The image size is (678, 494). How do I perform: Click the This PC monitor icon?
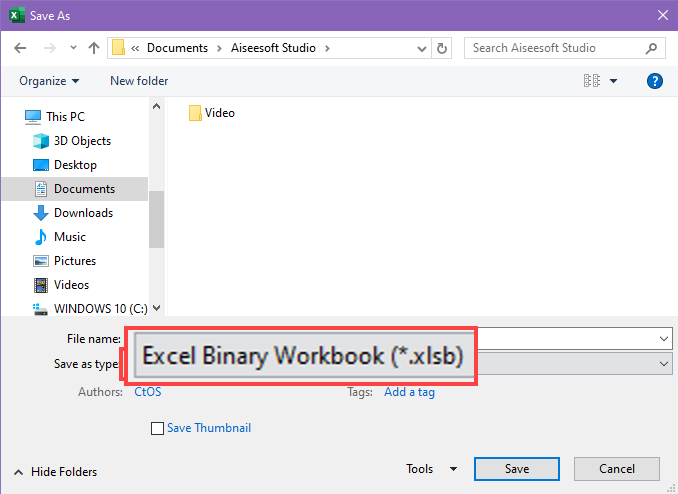pos(33,117)
